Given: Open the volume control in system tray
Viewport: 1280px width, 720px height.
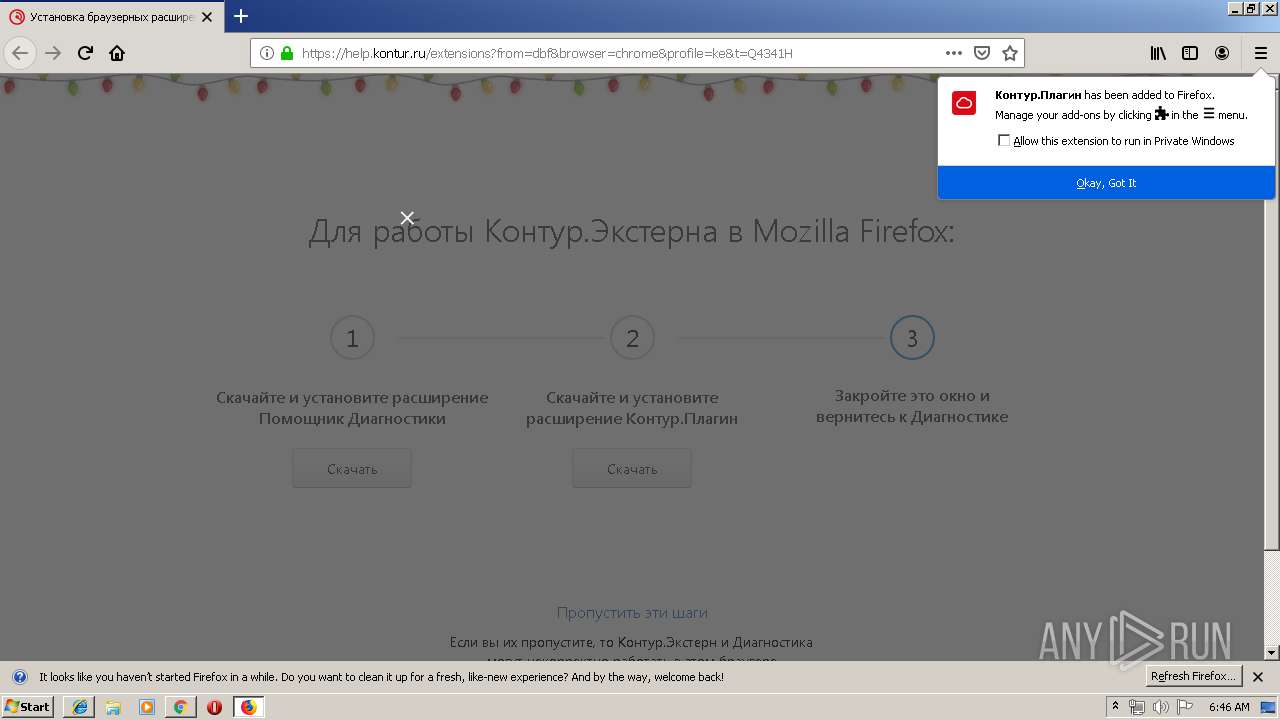Looking at the screenshot, I should (1161, 707).
